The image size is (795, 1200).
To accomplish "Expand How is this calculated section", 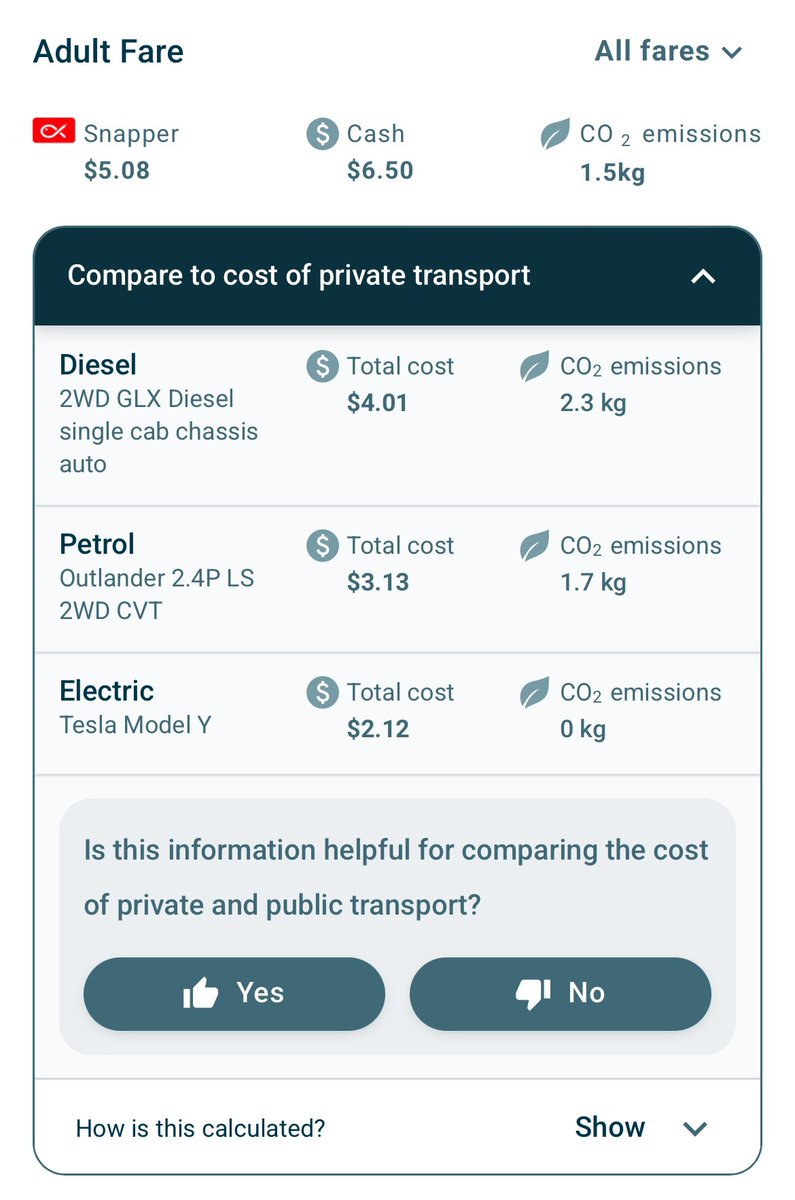I will click(695, 1129).
